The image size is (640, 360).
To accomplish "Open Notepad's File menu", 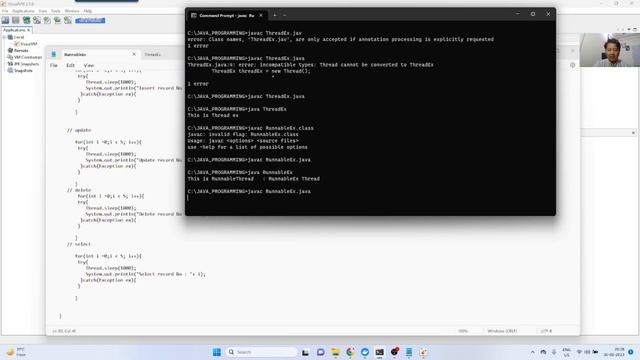I will 54,65.
